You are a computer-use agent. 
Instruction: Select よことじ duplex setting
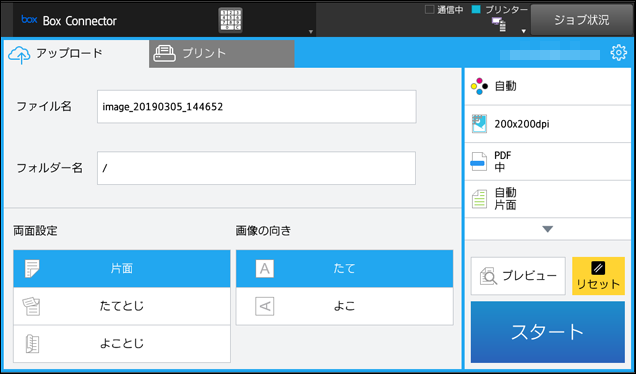click(x=122, y=344)
